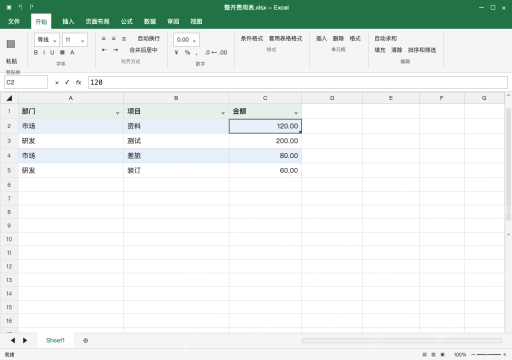
Task: Center-align text in ribbon
Action: pyautogui.click(x=114, y=39)
